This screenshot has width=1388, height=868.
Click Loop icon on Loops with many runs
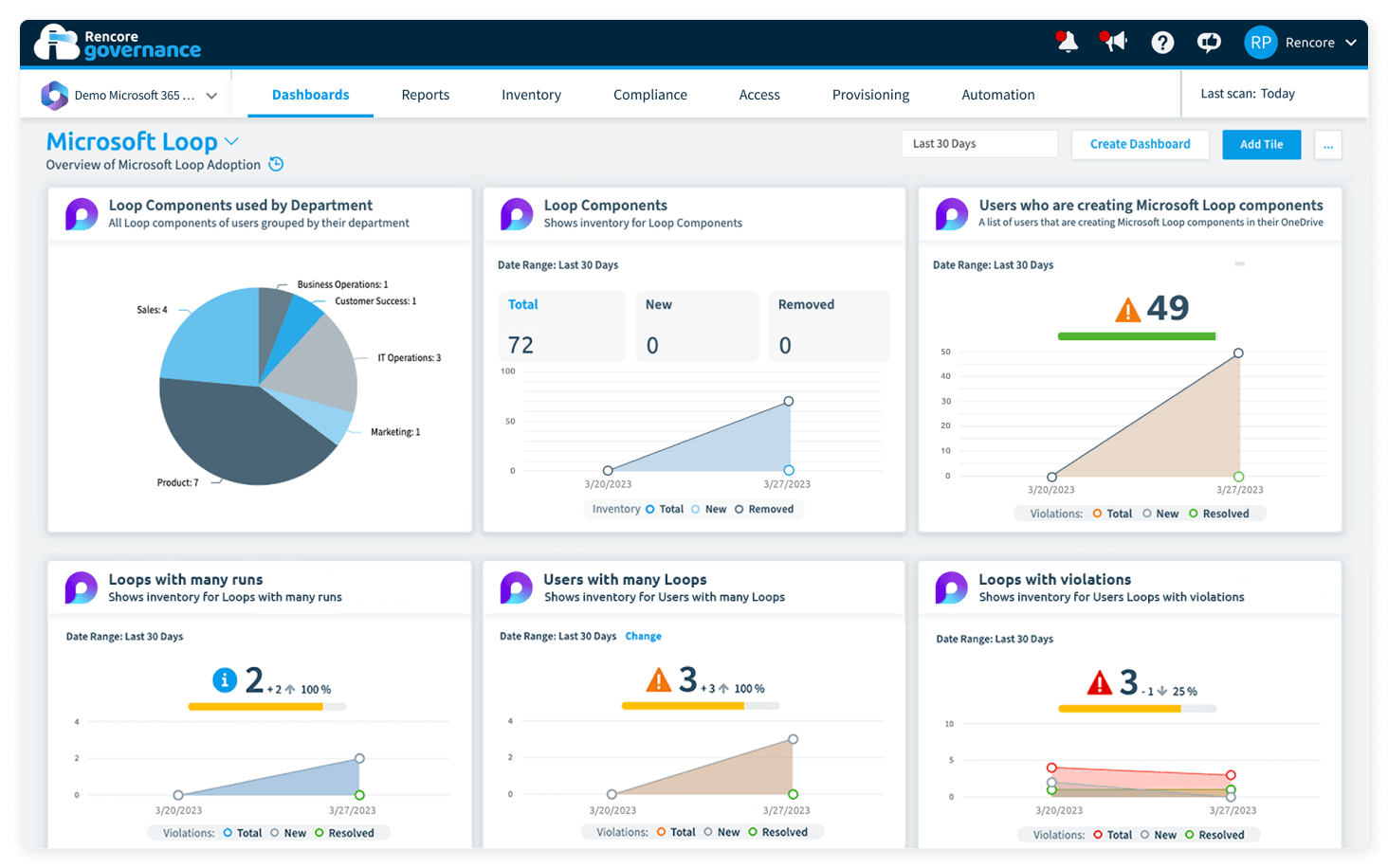(82, 588)
